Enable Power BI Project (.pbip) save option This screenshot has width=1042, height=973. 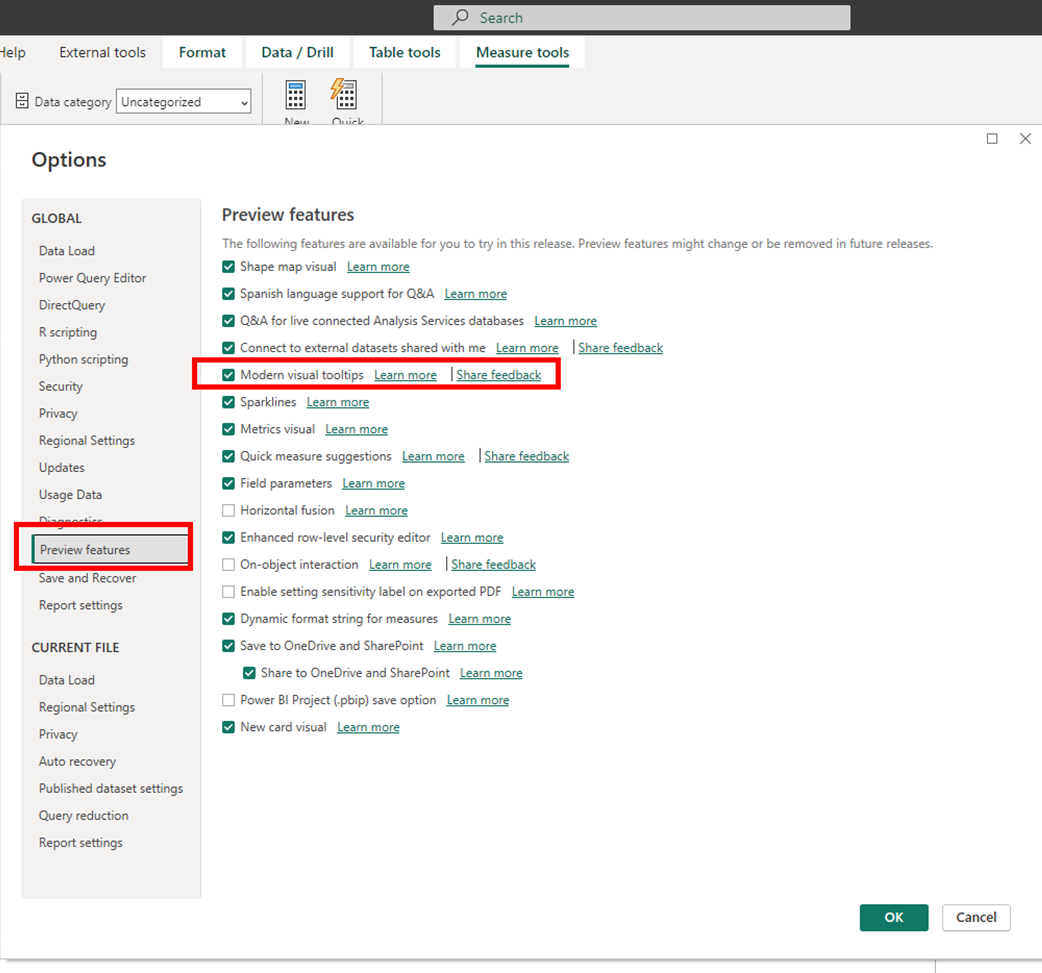[229, 700]
